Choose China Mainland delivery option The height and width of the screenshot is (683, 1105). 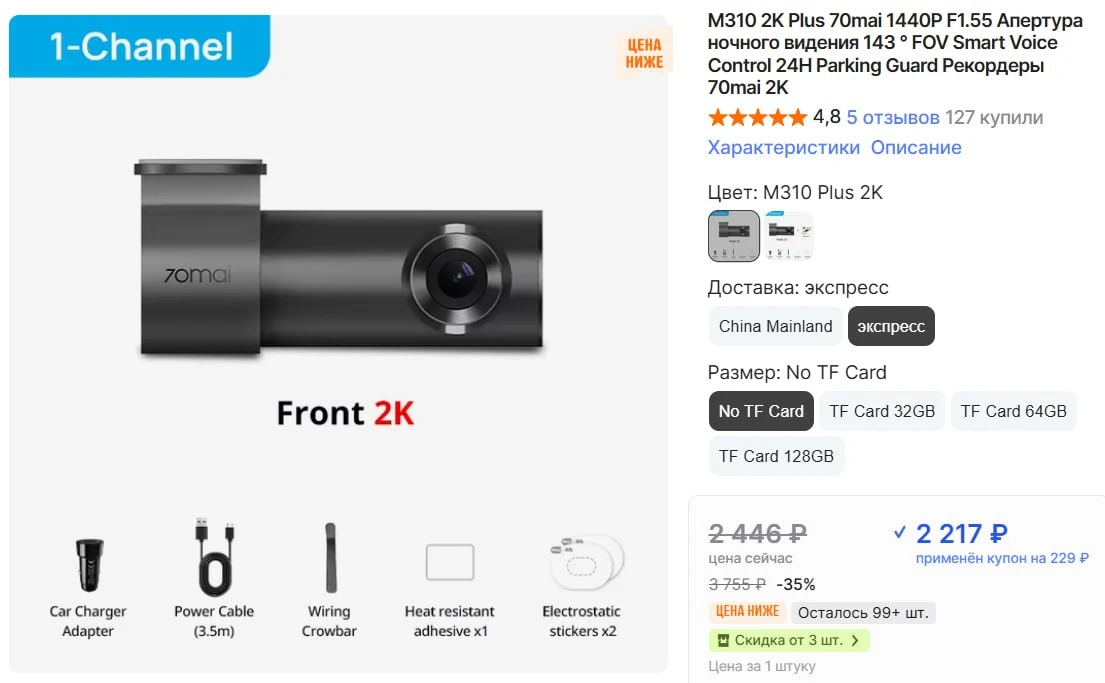pos(775,326)
